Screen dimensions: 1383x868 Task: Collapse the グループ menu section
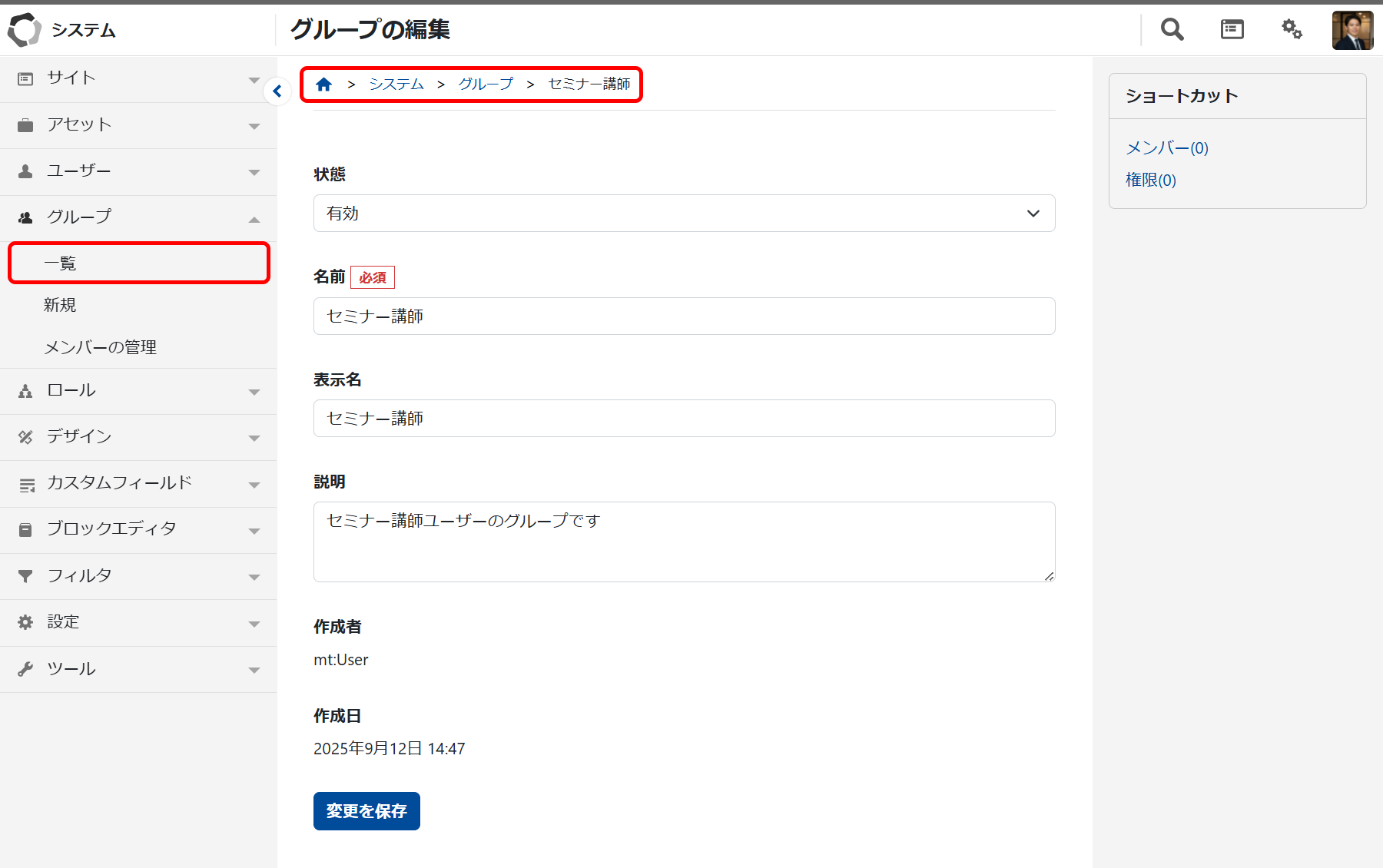point(138,217)
